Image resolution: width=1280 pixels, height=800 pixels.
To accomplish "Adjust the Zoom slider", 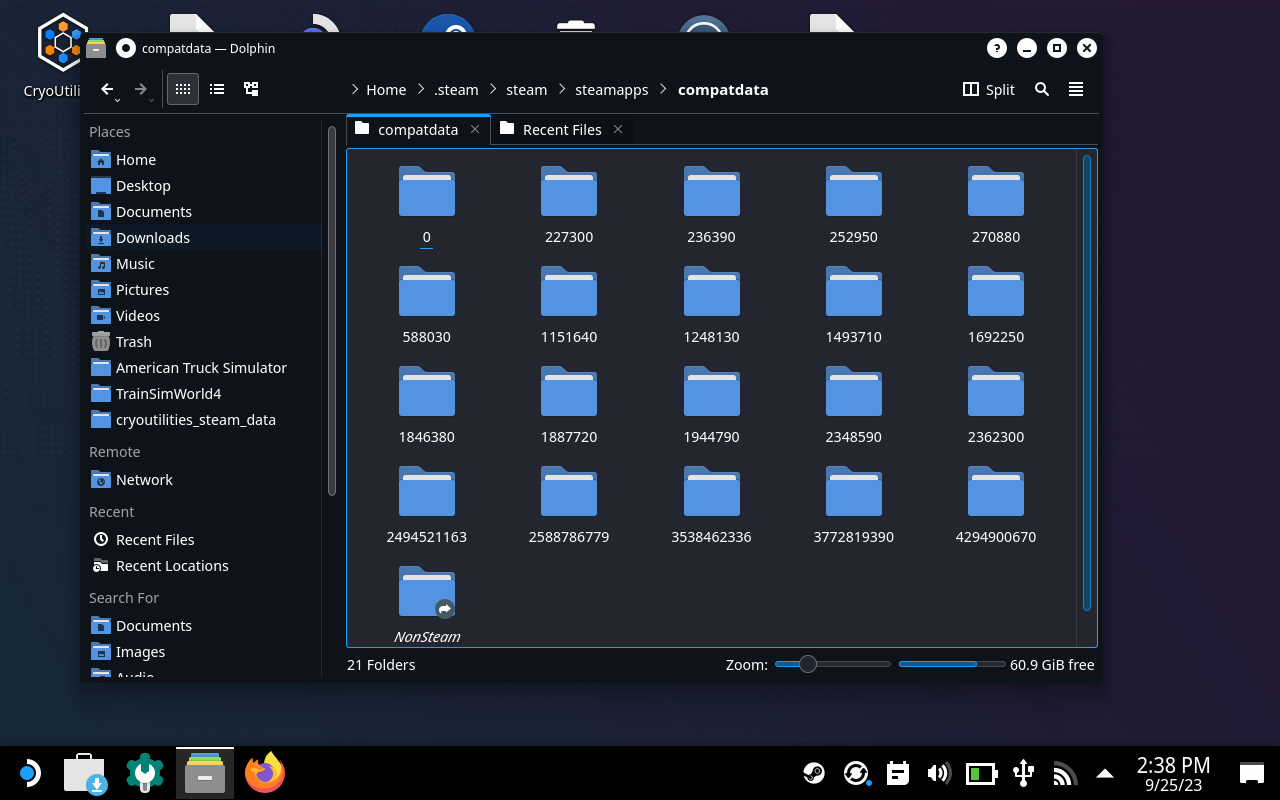I will 808,664.
